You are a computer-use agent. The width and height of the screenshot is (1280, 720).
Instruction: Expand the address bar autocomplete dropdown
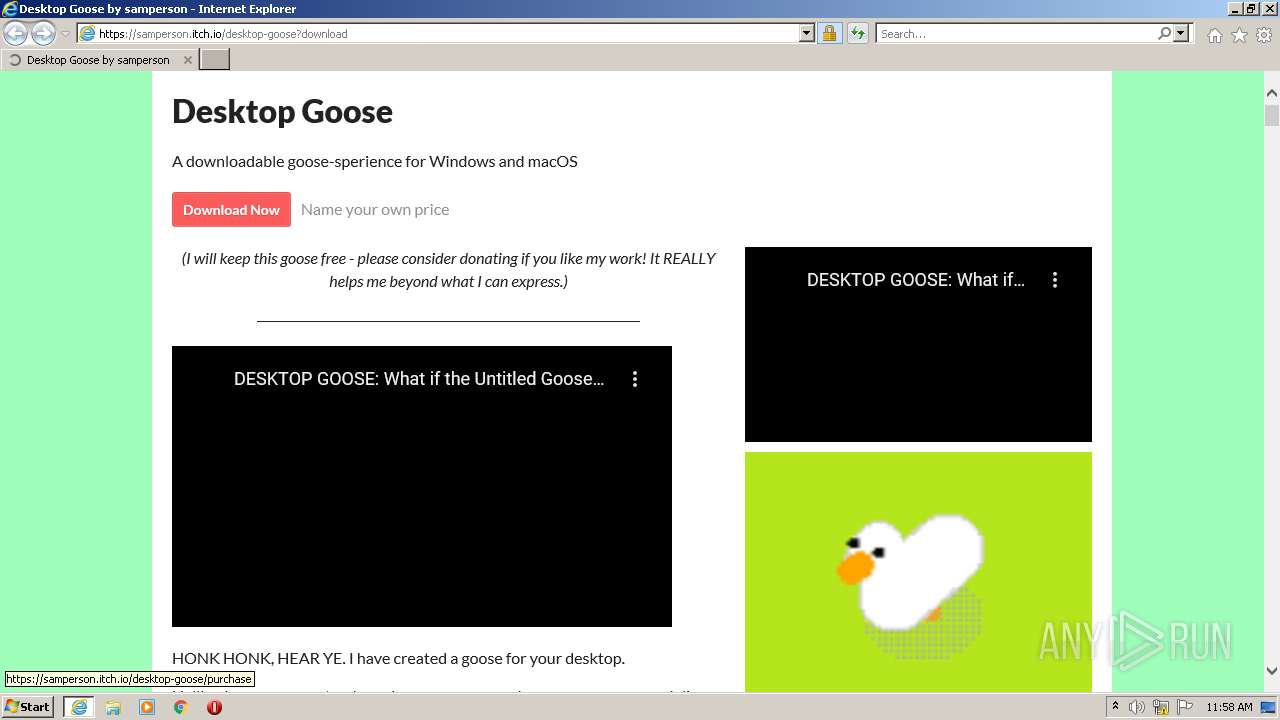point(807,33)
